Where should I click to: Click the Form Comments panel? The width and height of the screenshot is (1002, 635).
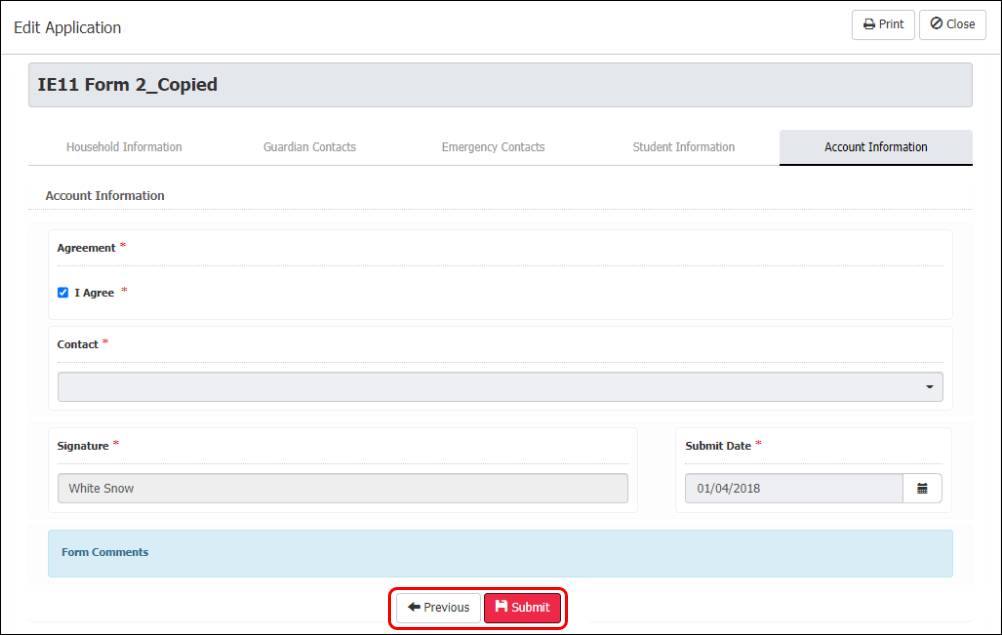point(500,553)
